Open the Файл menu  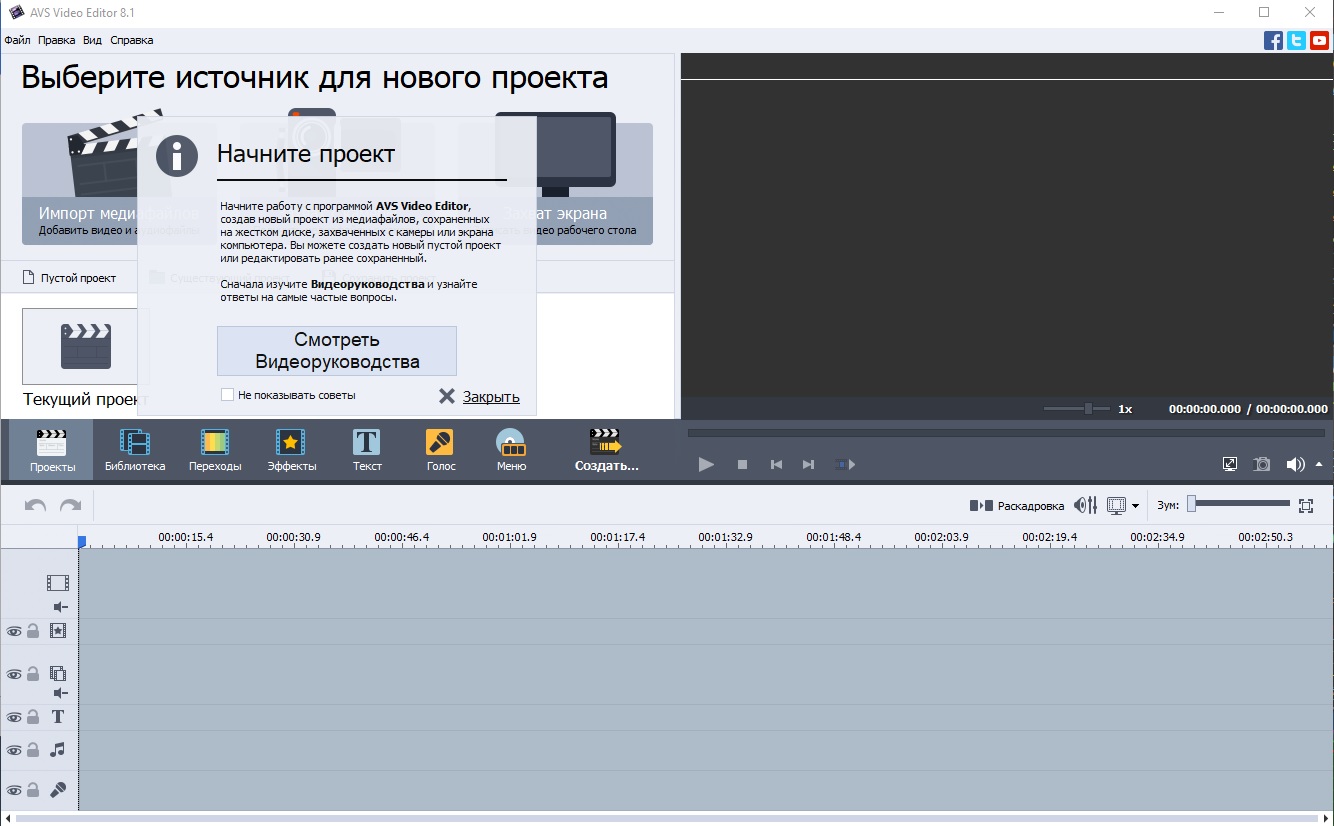(x=17, y=40)
